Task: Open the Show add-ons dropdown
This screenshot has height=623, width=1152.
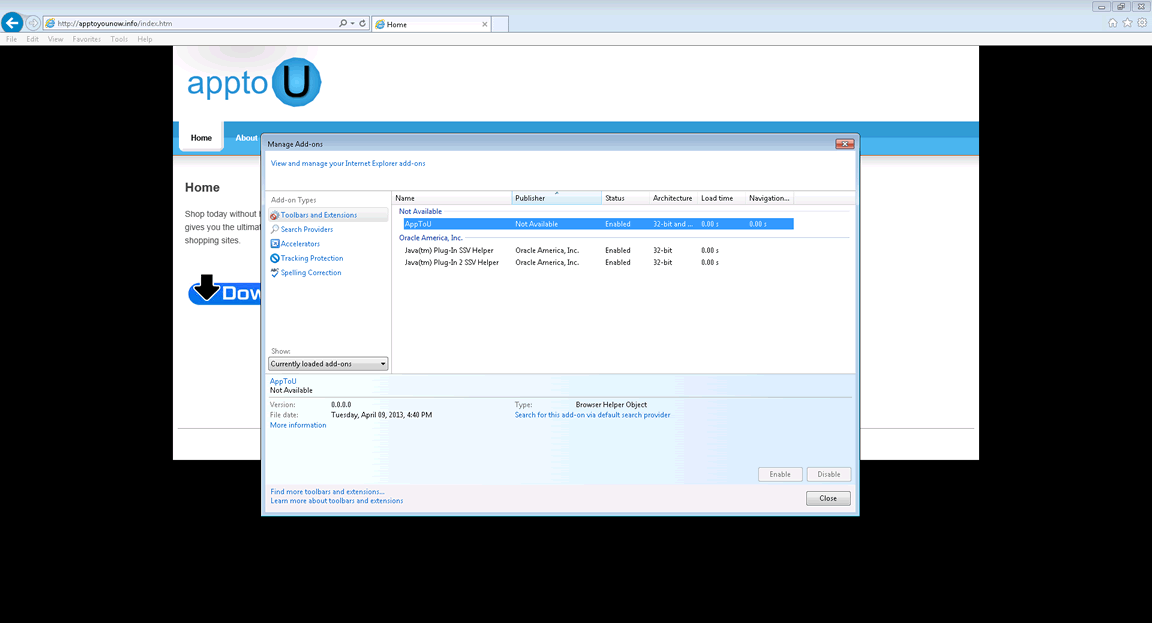Action: [328, 364]
